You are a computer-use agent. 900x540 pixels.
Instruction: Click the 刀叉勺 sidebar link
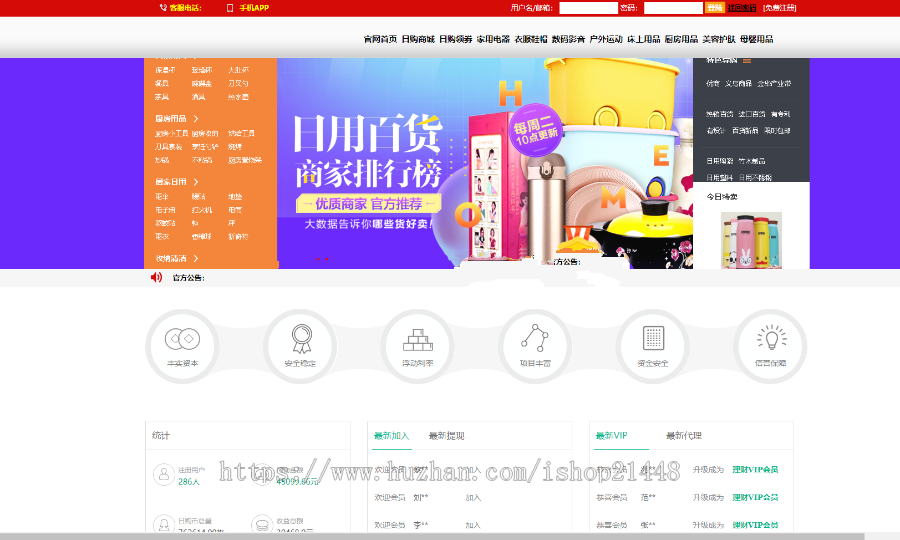[238, 84]
